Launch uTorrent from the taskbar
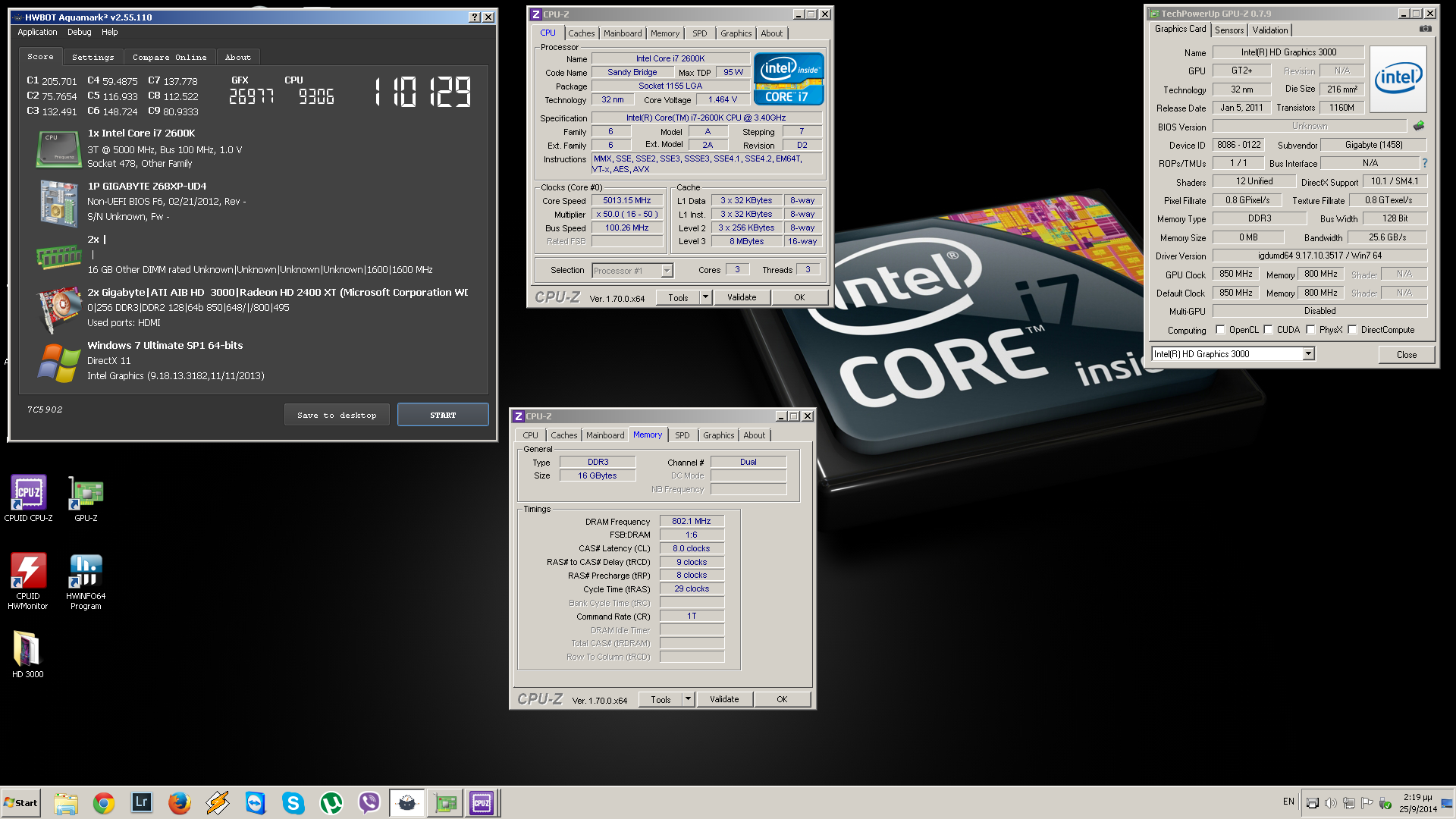Screen dimensions: 1456x819 coord(331,802)
